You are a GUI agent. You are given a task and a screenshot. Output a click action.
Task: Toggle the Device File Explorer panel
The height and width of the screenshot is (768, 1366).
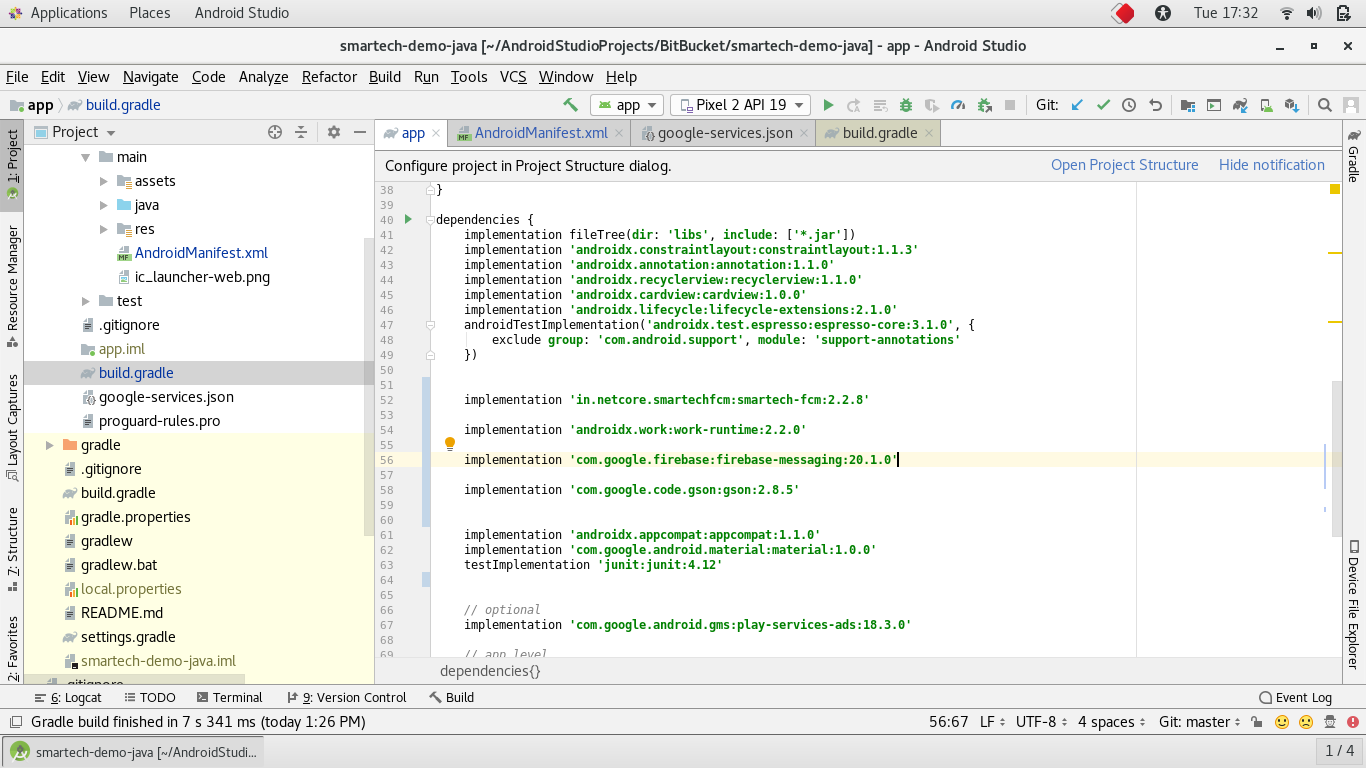[x=1354, y=604]
